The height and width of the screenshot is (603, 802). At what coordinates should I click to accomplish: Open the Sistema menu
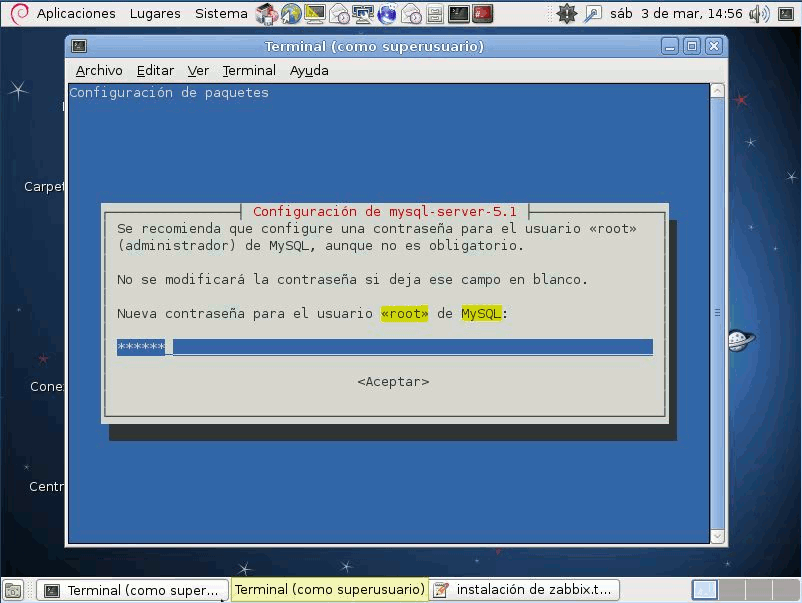[221, 14]
